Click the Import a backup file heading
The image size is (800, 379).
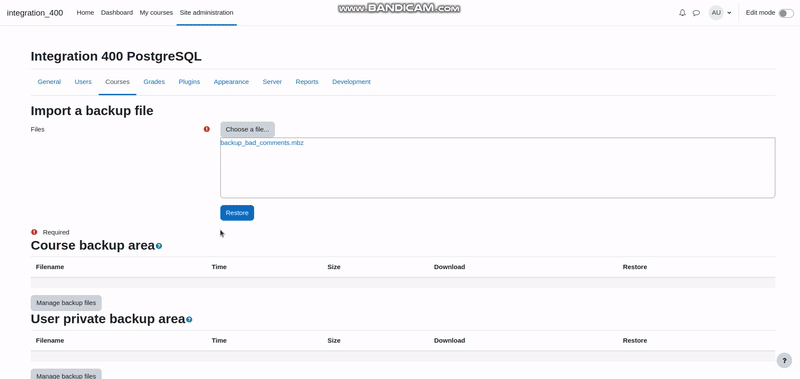click(x=92, y=111)
